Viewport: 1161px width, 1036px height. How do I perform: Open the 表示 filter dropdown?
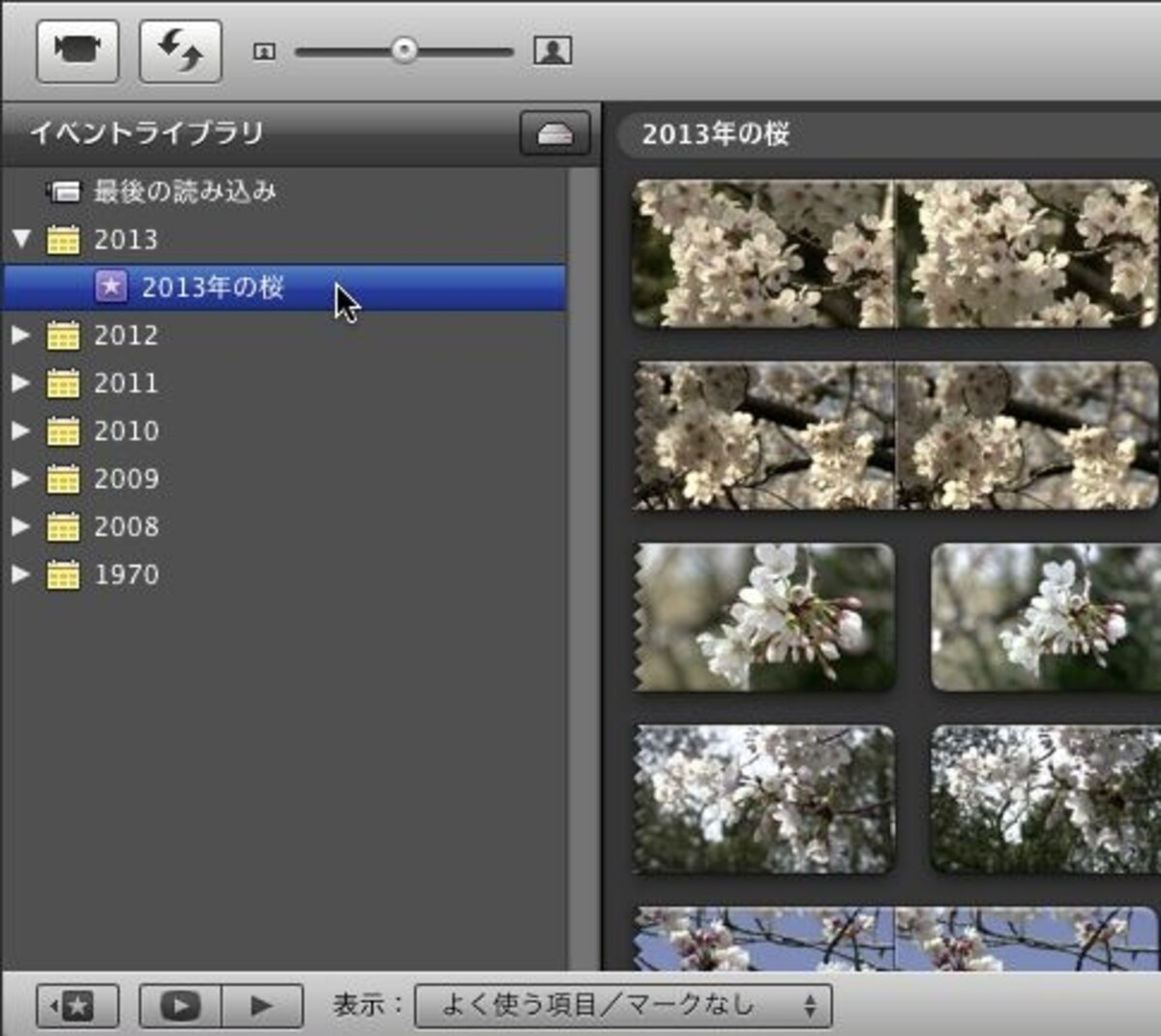click(x=622, y=1006)
